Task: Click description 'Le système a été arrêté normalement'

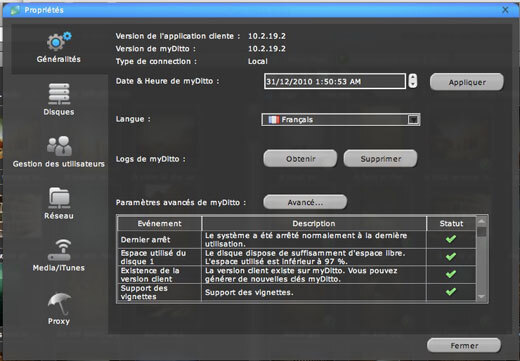Action: click(314, 239)
